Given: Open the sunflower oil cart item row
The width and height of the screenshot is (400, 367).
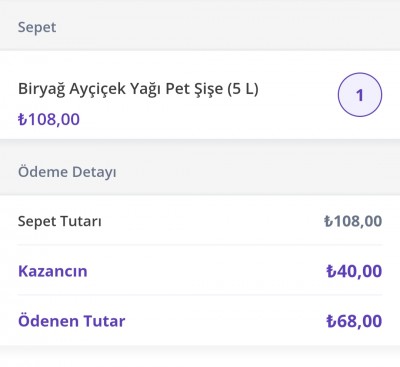Looking at the screenshot, I should point(200,95).
